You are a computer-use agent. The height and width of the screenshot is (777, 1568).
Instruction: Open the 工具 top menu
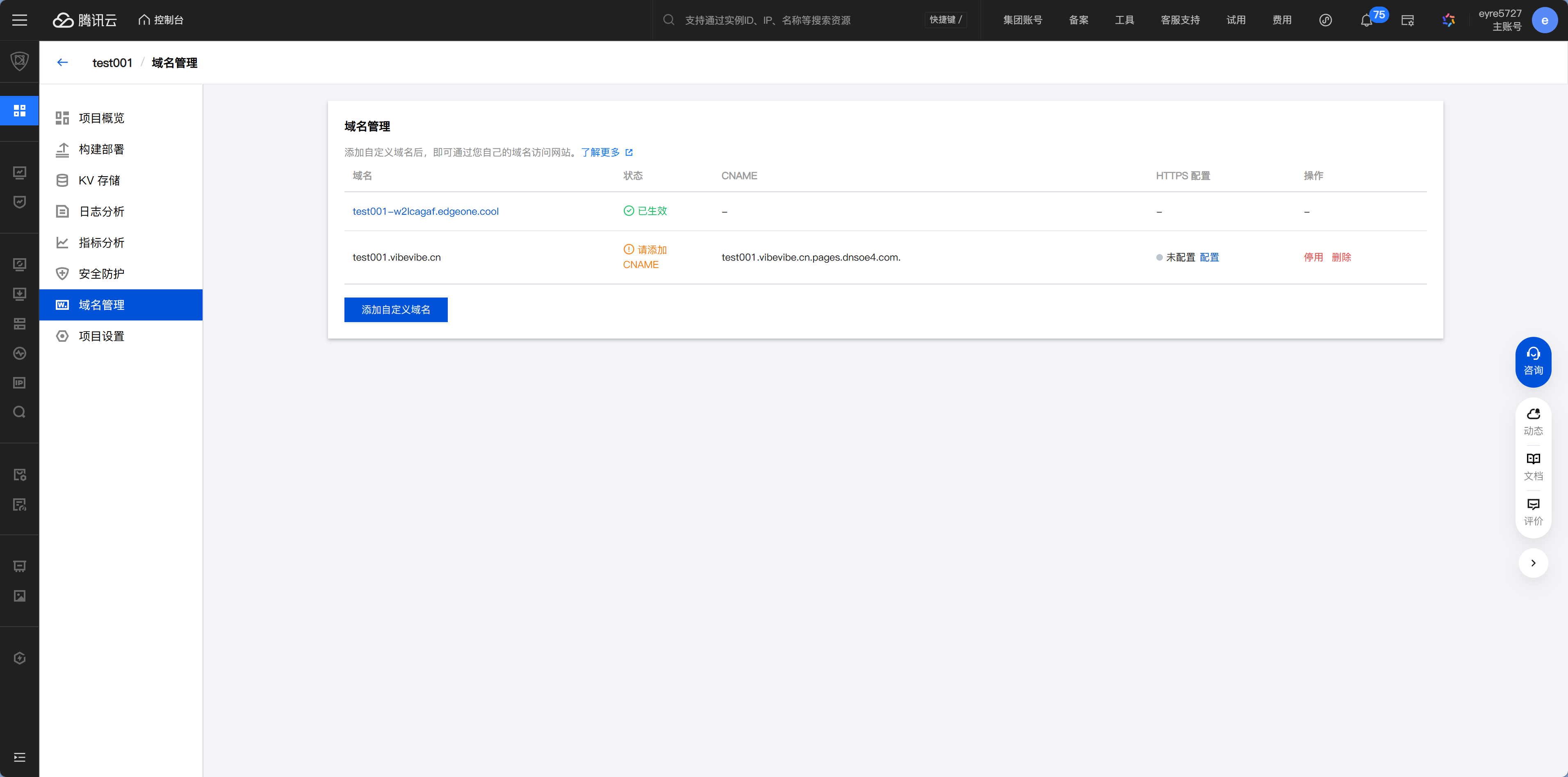point(1124,20)
